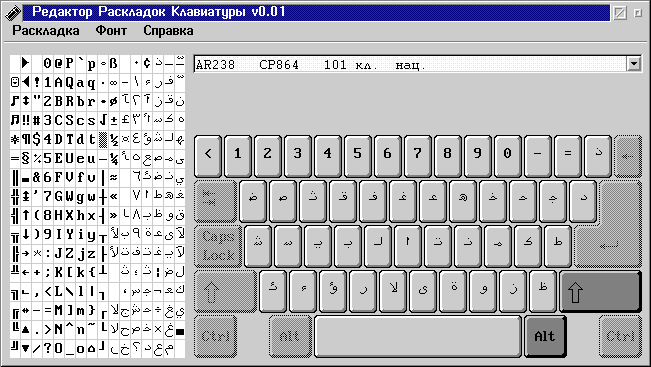Open the Раскладка menu
Viewport: 651px width, 367px height.
point(46,30)
